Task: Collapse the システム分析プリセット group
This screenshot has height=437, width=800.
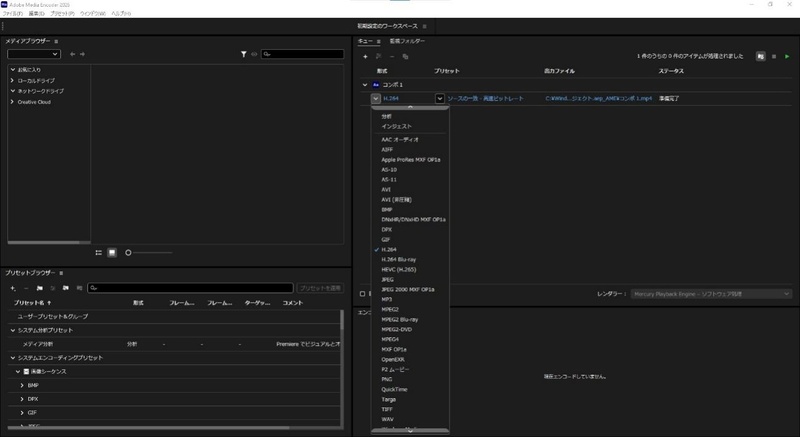Action: pos(13,330)
